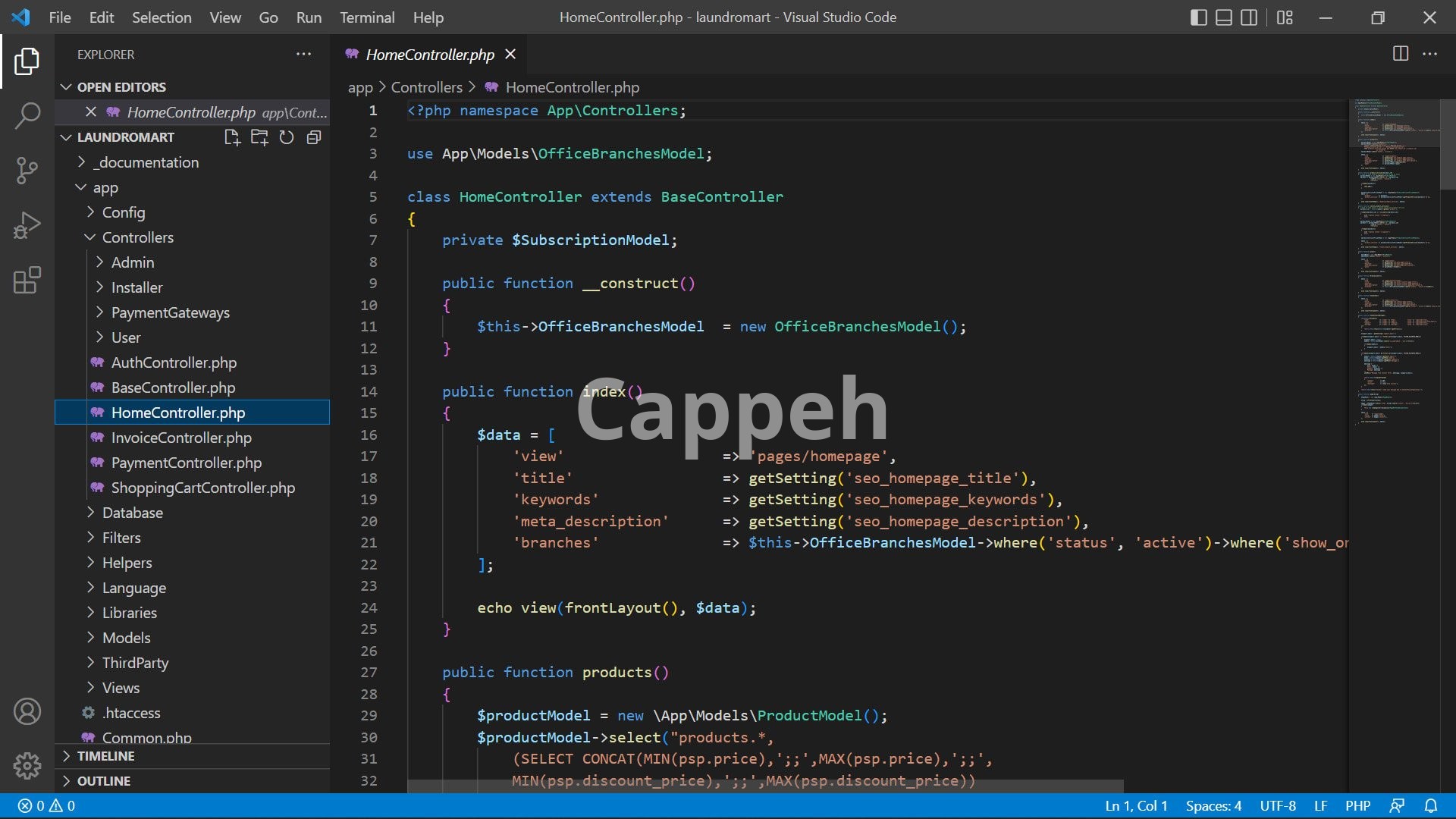The width and height of the screenshot is (1456, 819).
Task: Open the Selection menu
Action: click(x=162, y=17)
